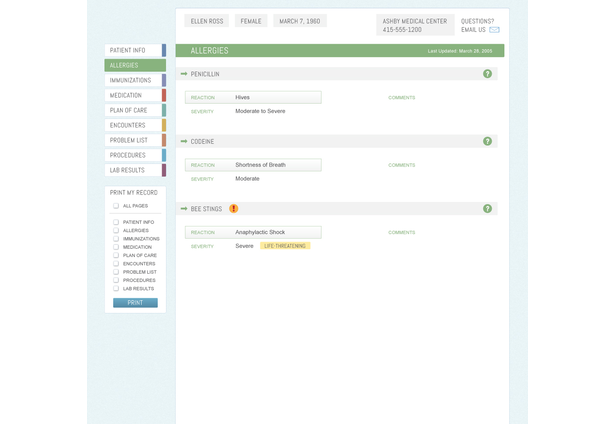Check the Allergies print checkbox

(x=116, y=230)
